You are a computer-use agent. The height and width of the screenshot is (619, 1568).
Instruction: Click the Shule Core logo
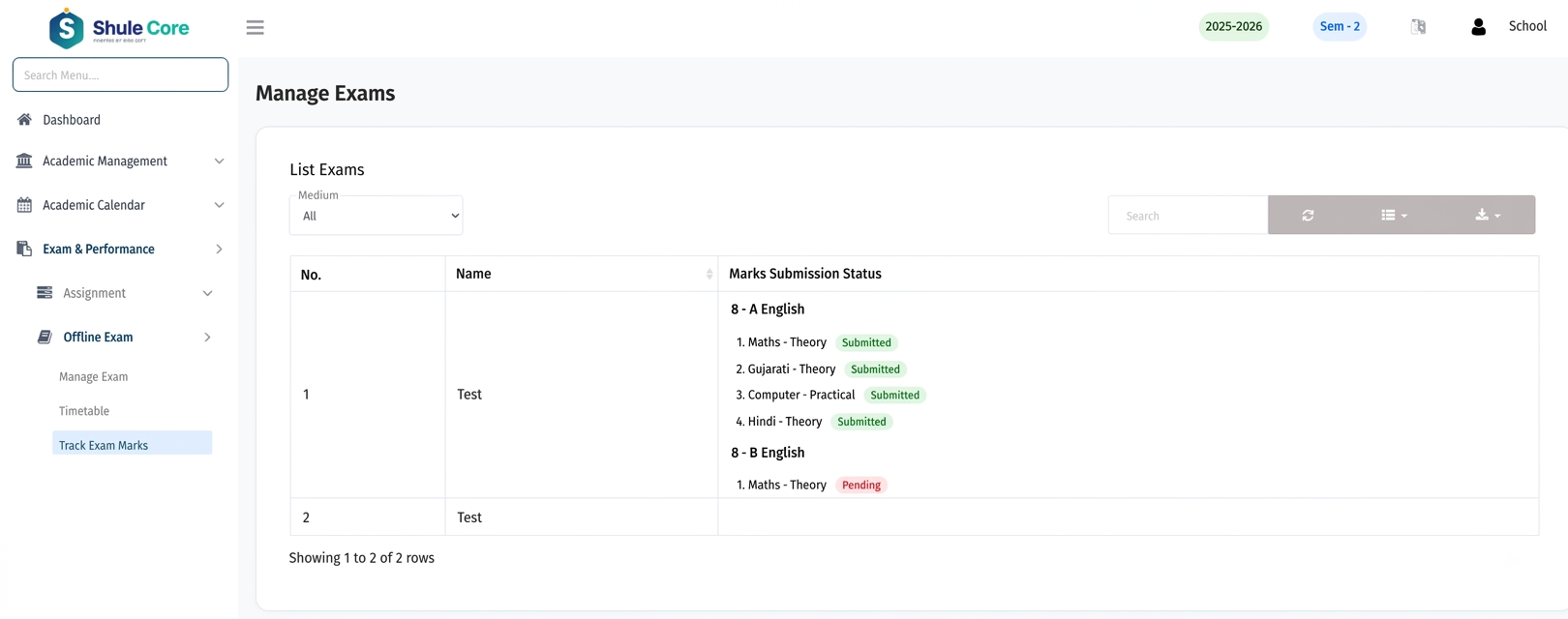click(119, 28)
